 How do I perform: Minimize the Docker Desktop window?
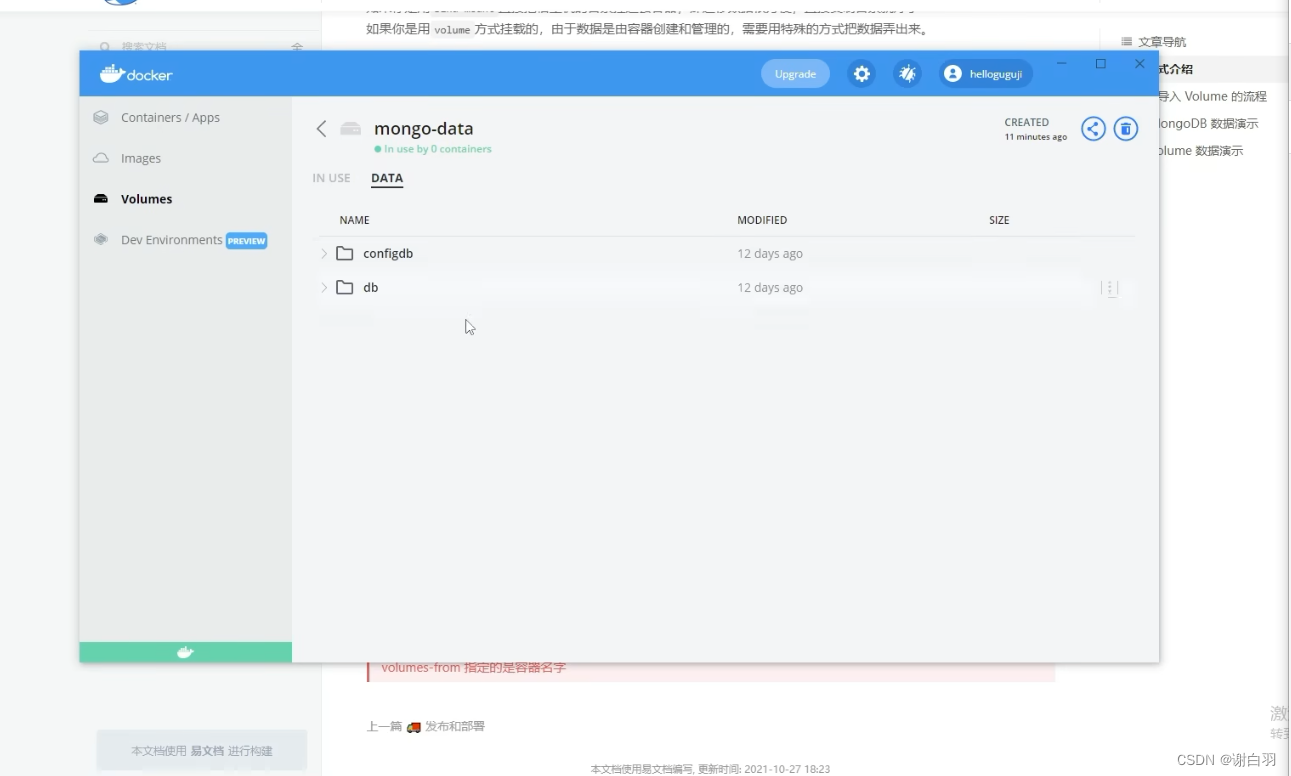(1062, 64)
